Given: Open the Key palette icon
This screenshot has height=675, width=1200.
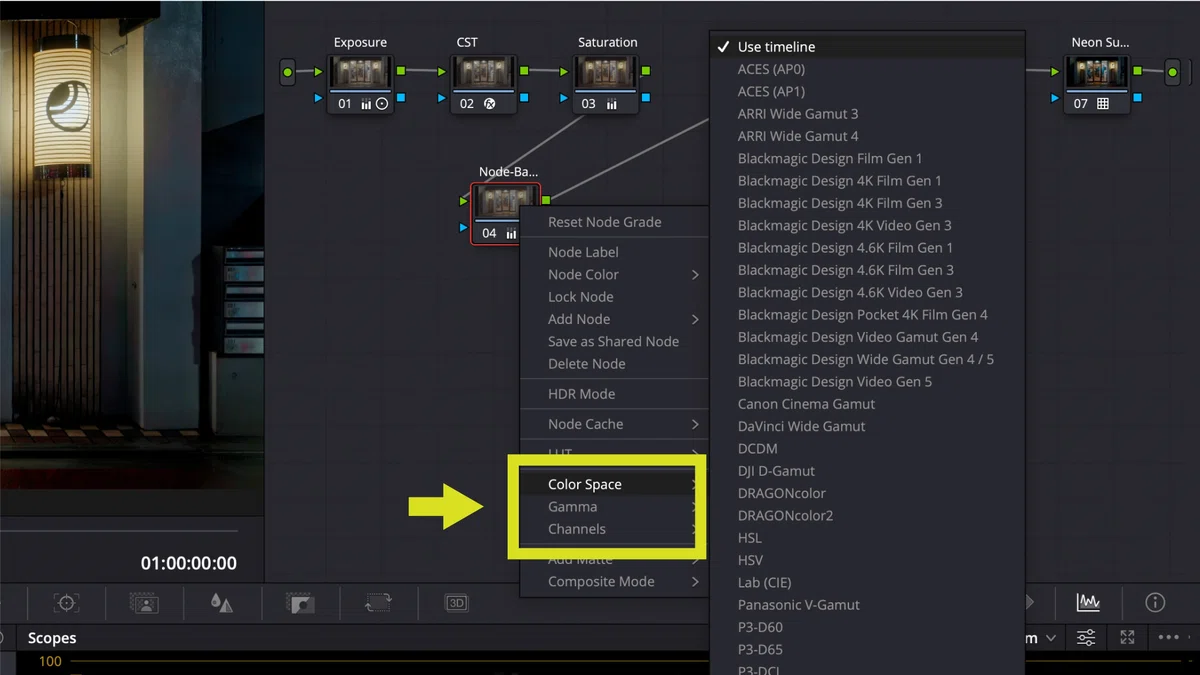Looking at the screenshot, I should (300, 603).
